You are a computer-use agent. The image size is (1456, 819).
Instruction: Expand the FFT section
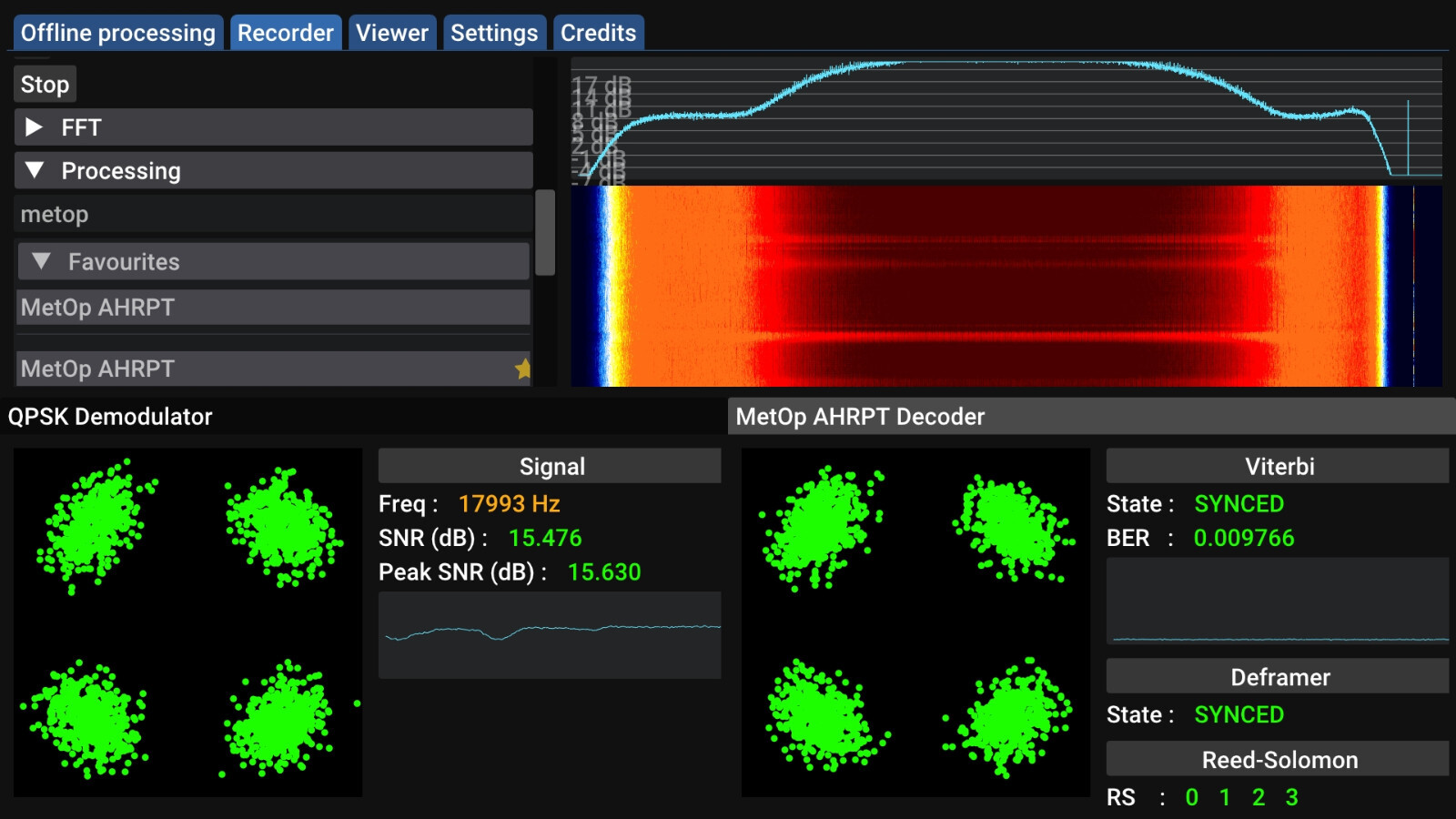click(x=273, y=127)
